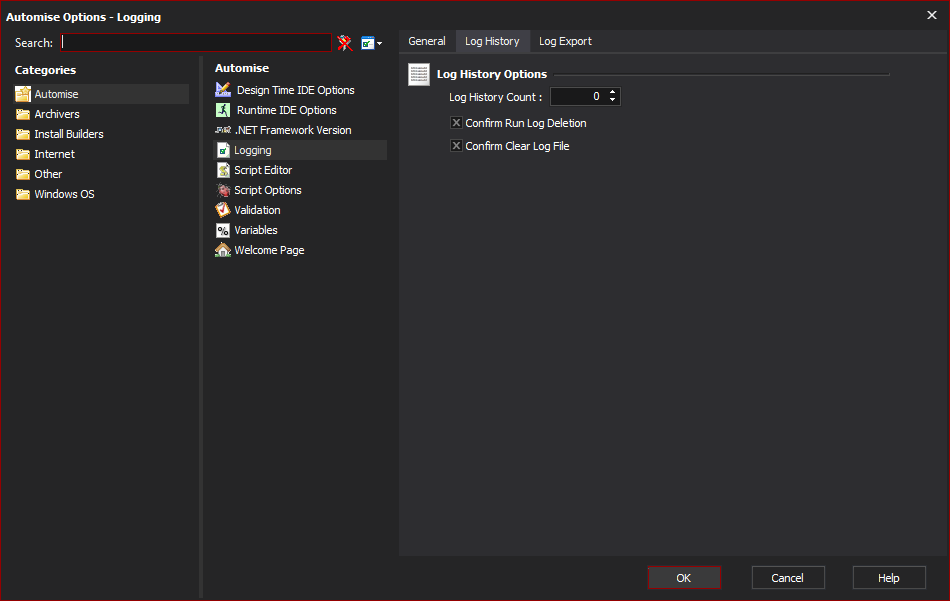Open the Script Editor options
950x601 pixels.
(263, 170)
